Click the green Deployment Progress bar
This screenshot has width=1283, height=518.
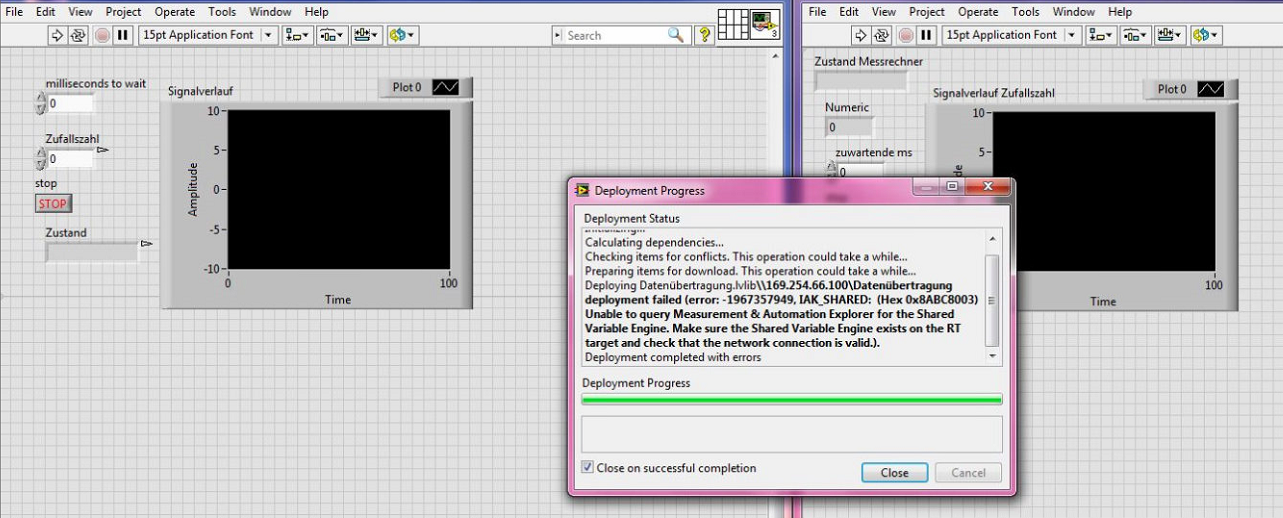coord(792,400)
